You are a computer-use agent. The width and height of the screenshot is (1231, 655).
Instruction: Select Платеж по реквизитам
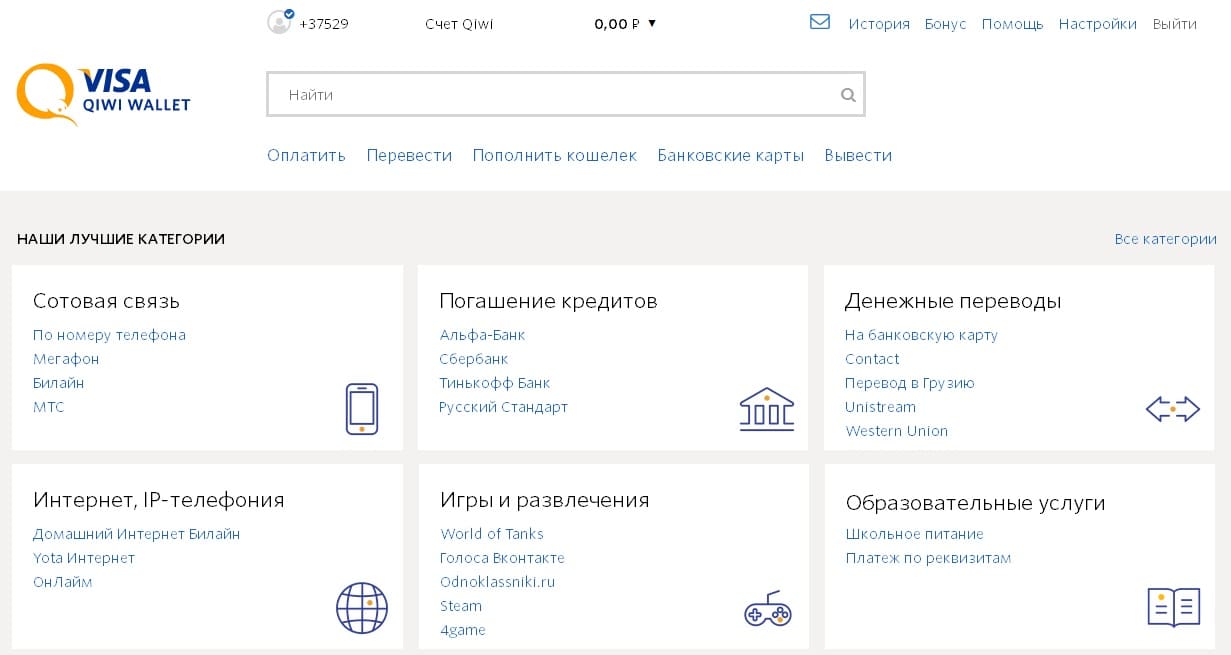click(929, 558)
